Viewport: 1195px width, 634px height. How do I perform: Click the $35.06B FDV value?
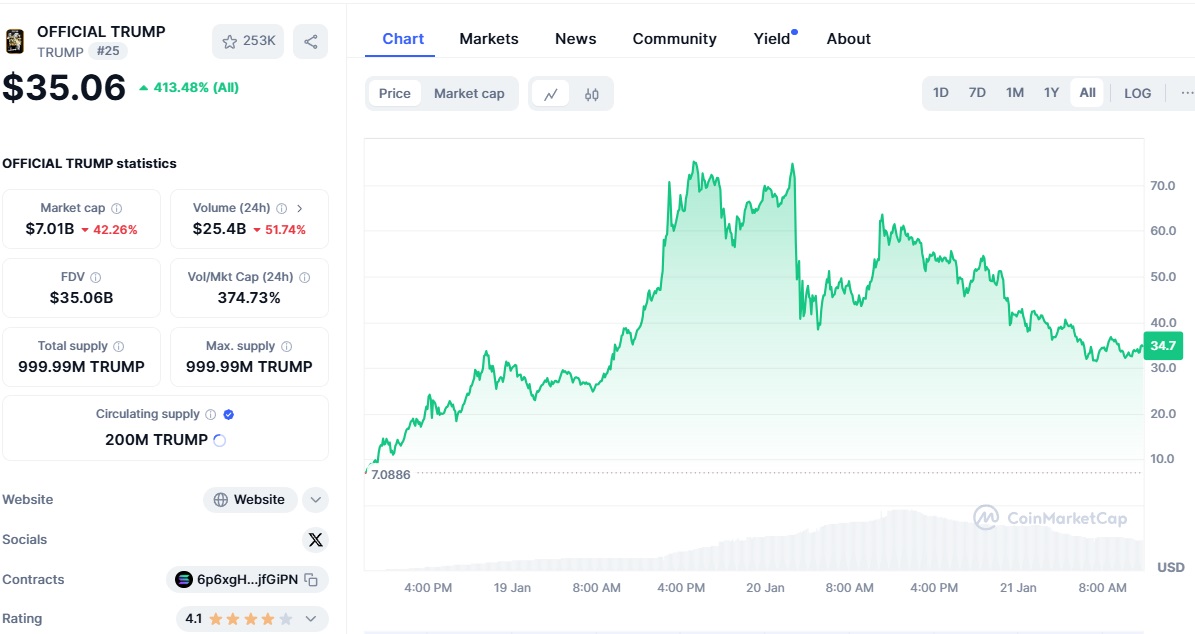(x=82, y=298)
